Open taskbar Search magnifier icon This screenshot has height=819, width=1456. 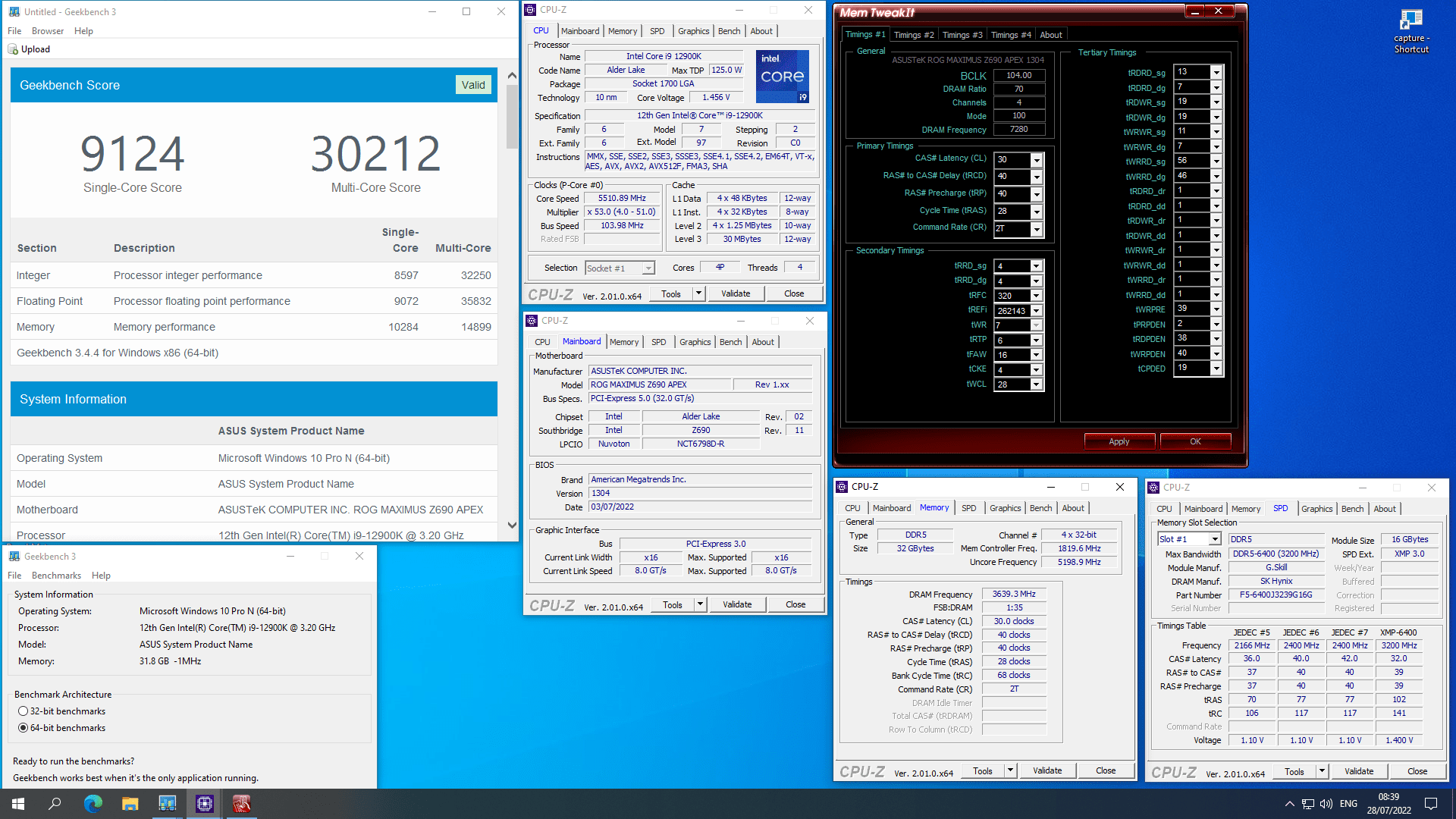[55, 804]
